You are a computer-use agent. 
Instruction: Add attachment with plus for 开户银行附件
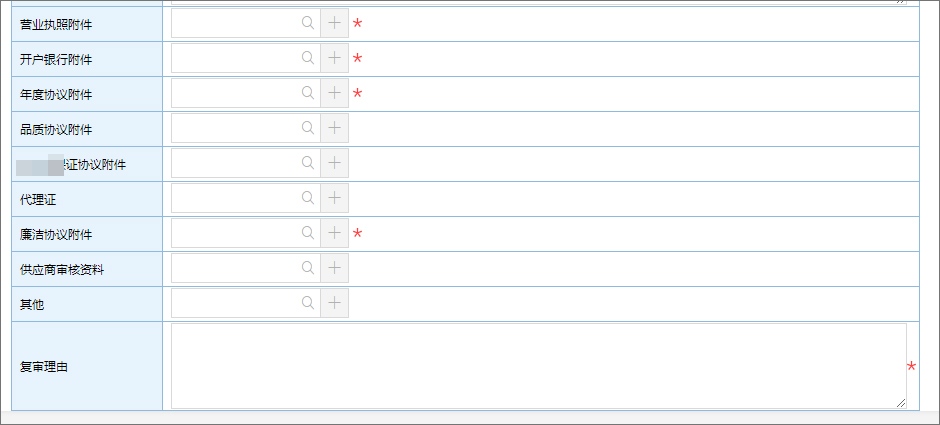334,58
